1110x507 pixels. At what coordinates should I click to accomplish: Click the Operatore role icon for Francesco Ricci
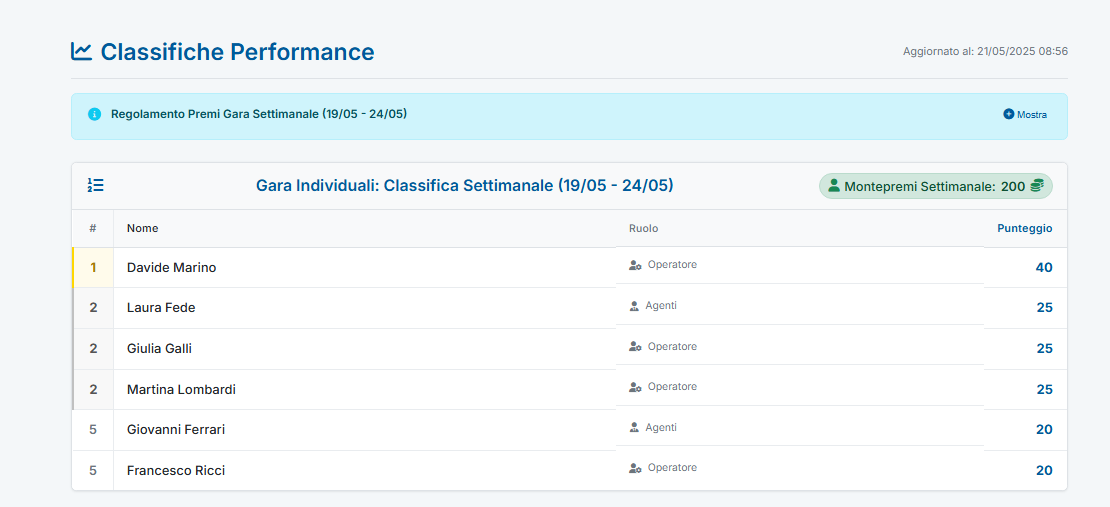tap(635, 468)
